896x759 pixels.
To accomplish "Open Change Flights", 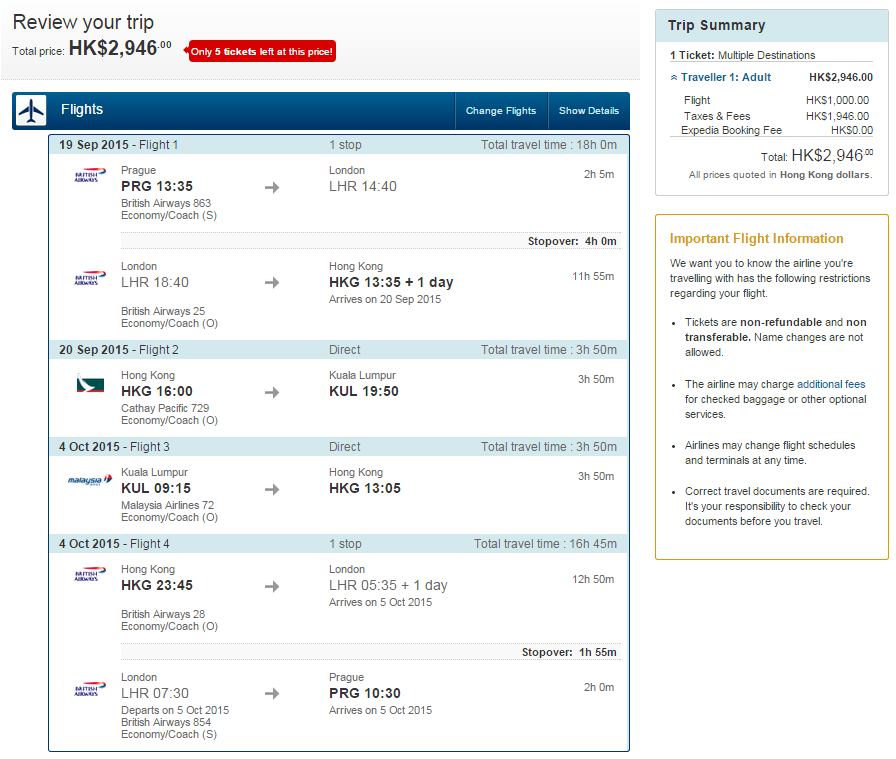I will click(x=501, y=111).
